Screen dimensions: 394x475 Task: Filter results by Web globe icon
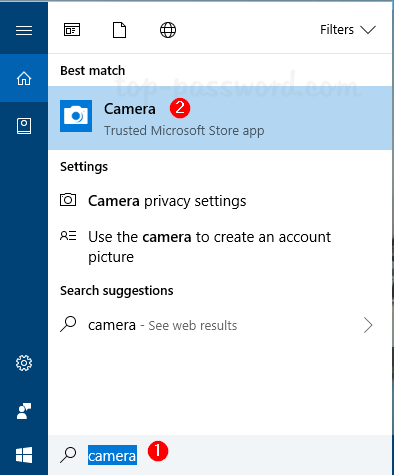168,30
